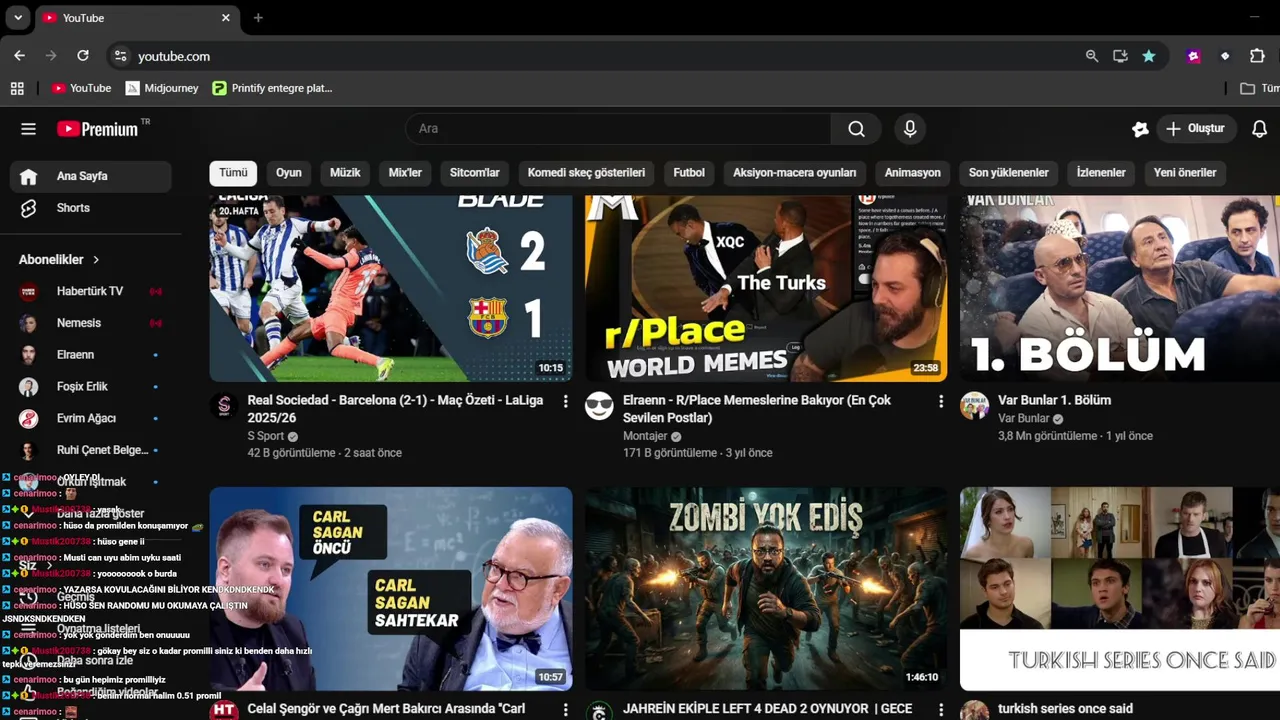Image resolution: width=1280 pixels, height=720 pixels.
Task: Select the Son yüklenenler chip
Action: 1008,173
